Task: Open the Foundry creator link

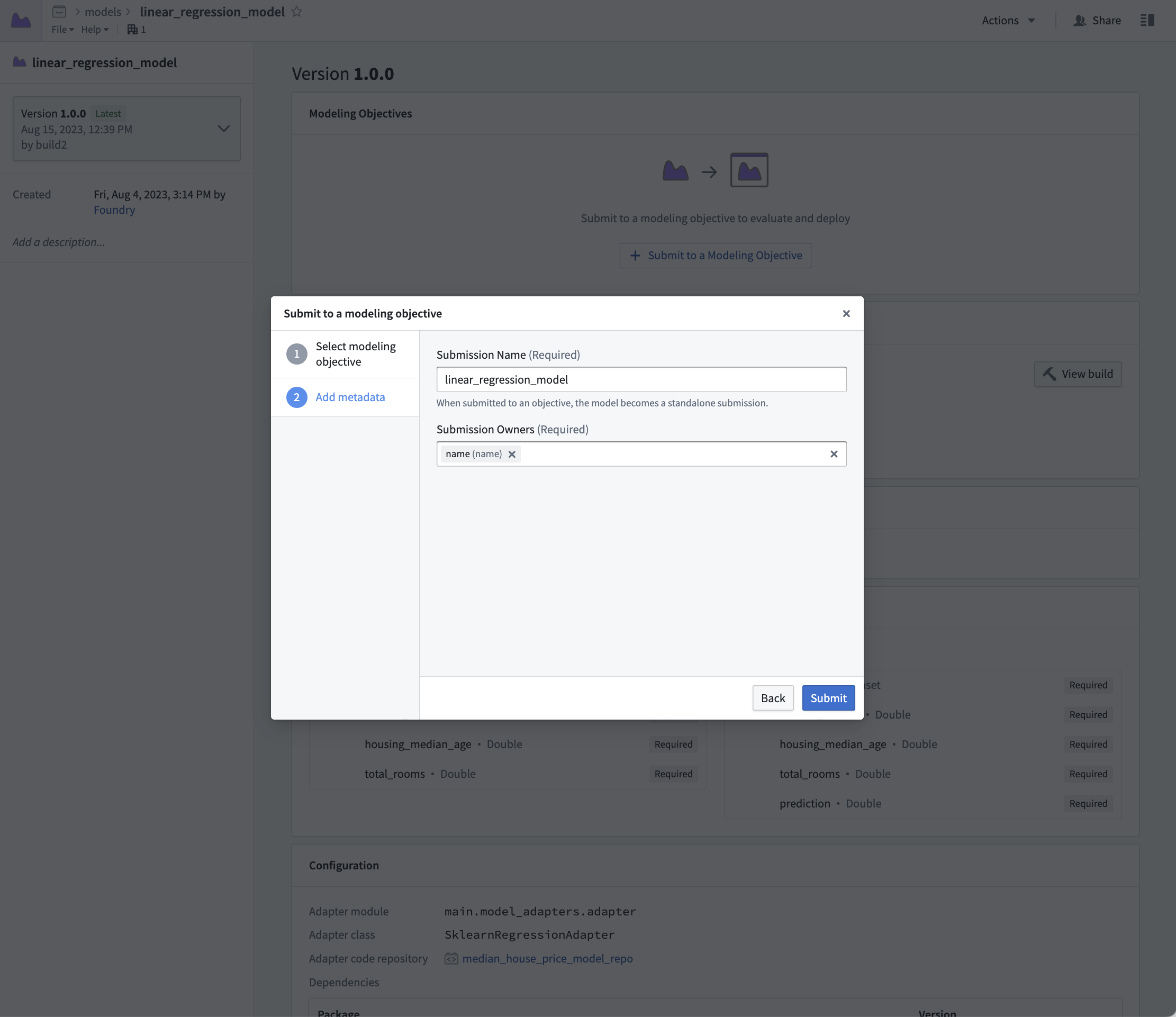Action: (114, 210)
